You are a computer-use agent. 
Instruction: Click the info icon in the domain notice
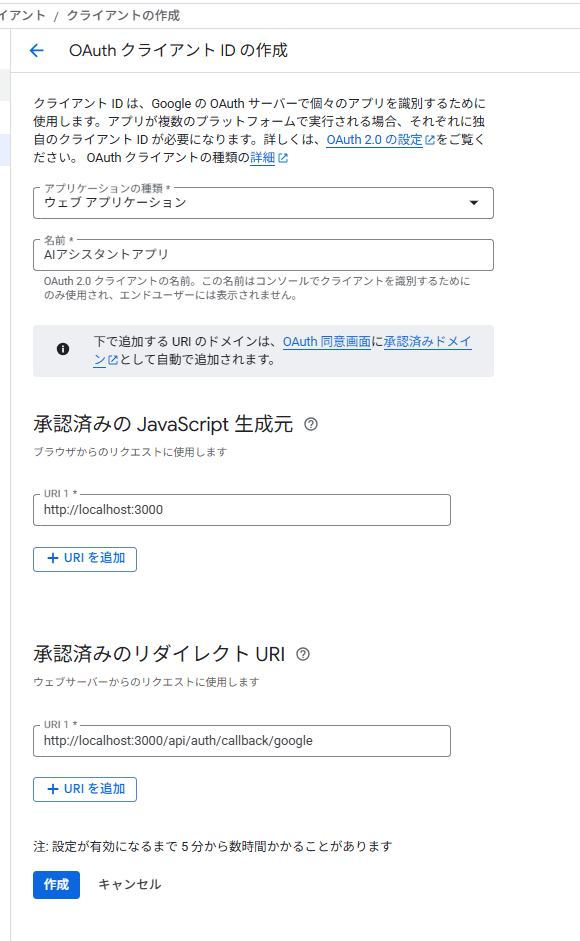click(x=63, y=349)
